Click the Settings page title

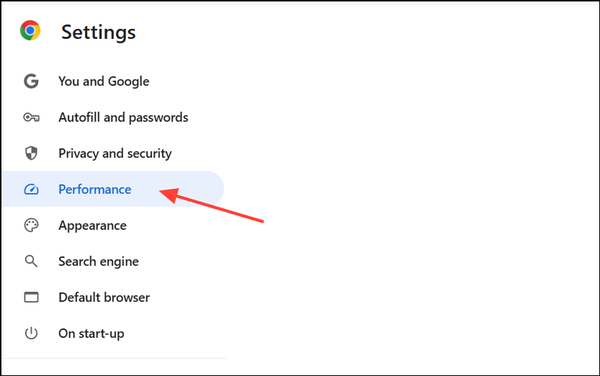point(98,32)
